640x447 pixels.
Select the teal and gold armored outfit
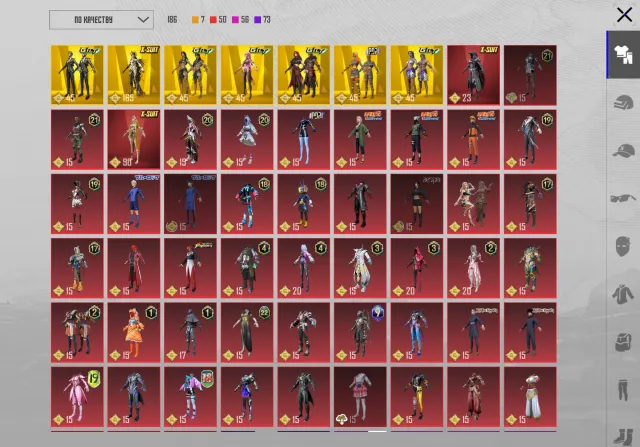530,268
